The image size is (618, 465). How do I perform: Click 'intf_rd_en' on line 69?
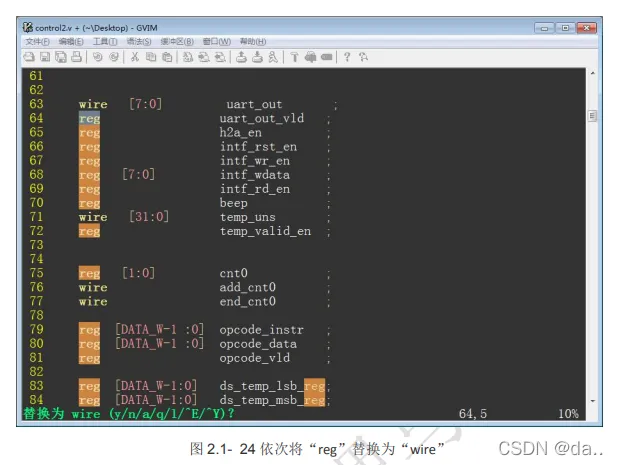[255, 189]
